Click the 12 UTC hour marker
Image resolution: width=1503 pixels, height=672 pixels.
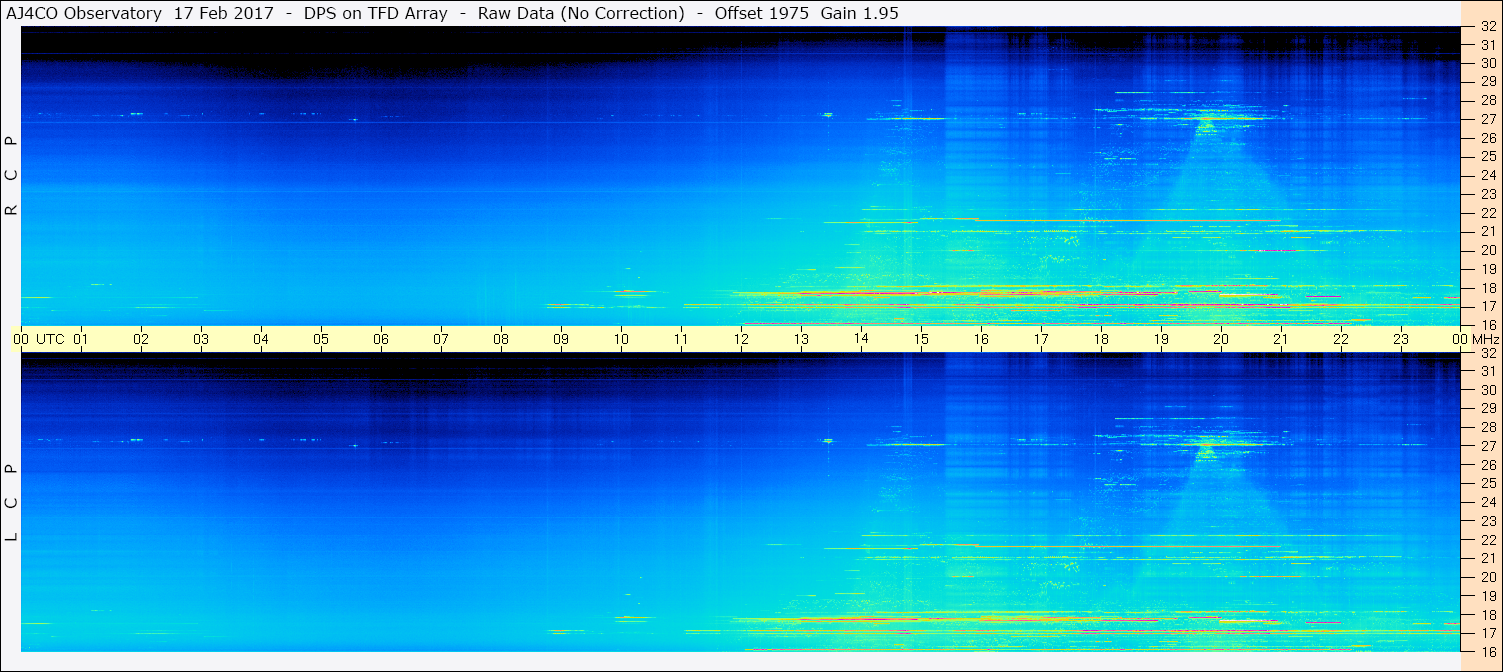click(741, 339)
